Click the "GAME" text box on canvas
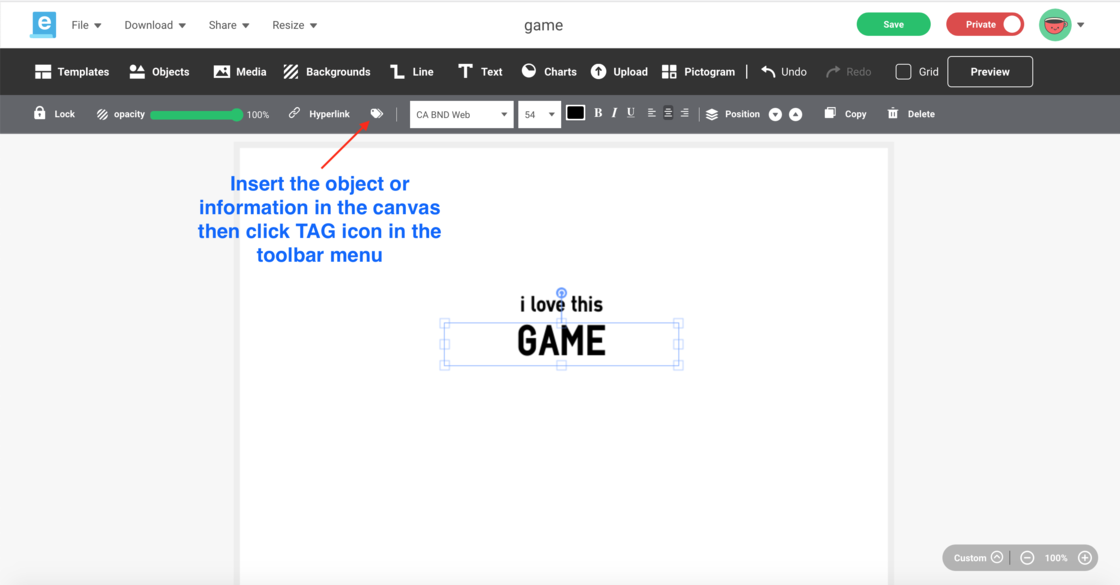 click(561, 344)
